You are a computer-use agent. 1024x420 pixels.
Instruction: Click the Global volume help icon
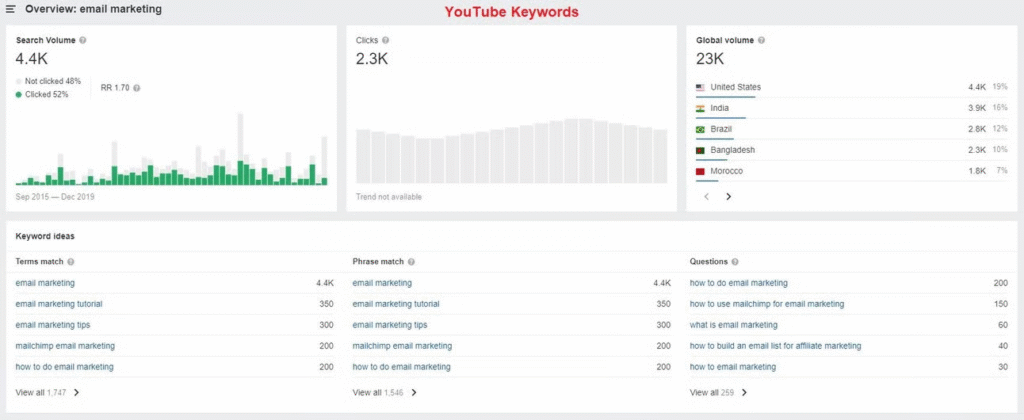pyautogui.click(x=762, y=40)
